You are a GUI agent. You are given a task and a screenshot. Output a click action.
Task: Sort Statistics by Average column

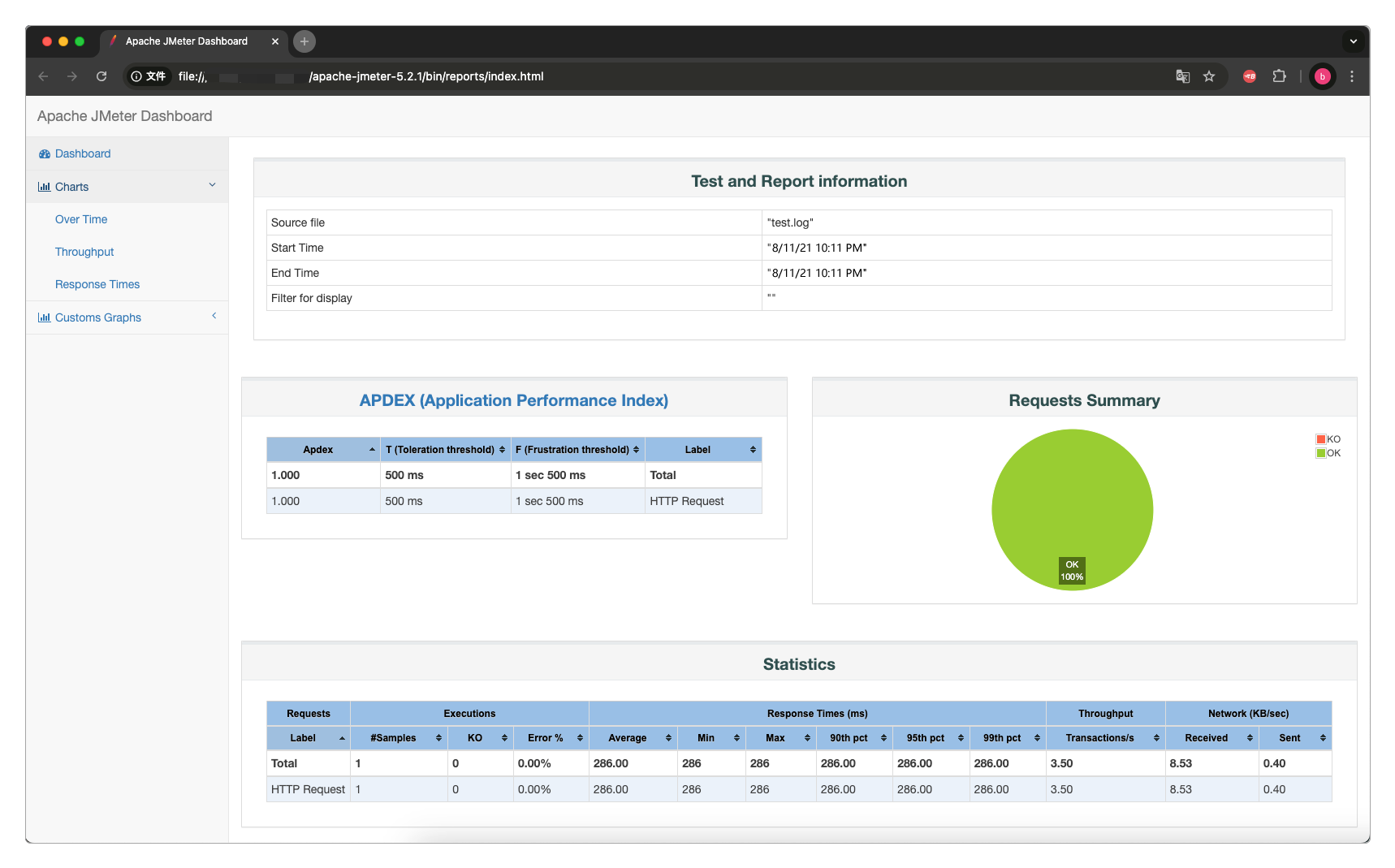click(x=633, y=738)
